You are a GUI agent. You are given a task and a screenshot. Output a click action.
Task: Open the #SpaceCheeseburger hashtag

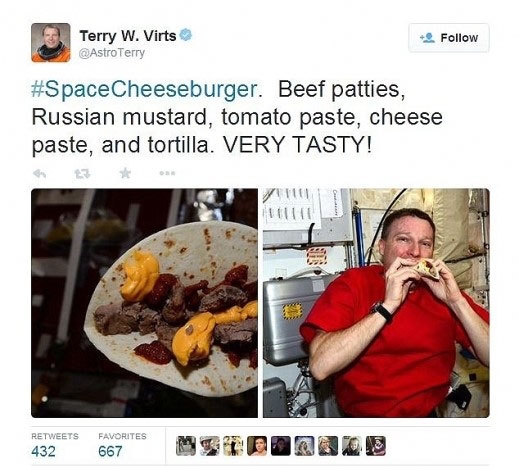pyautogui.click(x=144, y=89)
